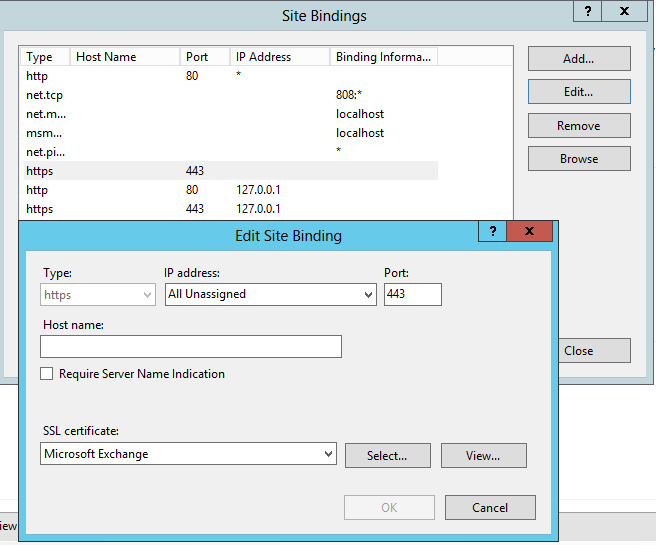Sort bindings by Port column header

tap(205, 57)
